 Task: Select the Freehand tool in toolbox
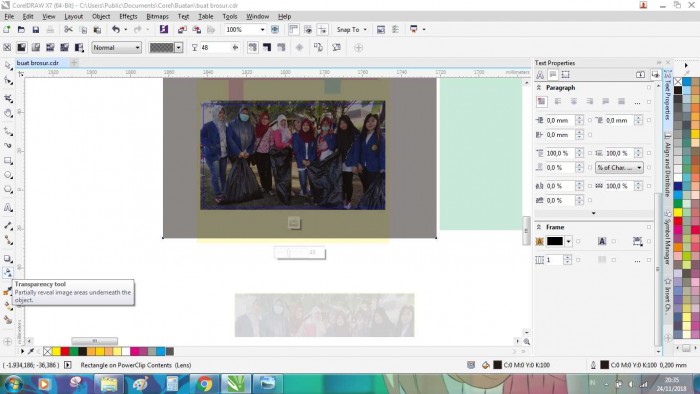8,131
